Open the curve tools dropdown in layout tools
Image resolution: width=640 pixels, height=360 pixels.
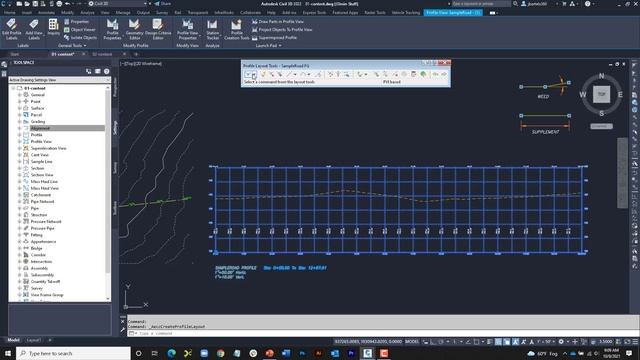[309, 74]
